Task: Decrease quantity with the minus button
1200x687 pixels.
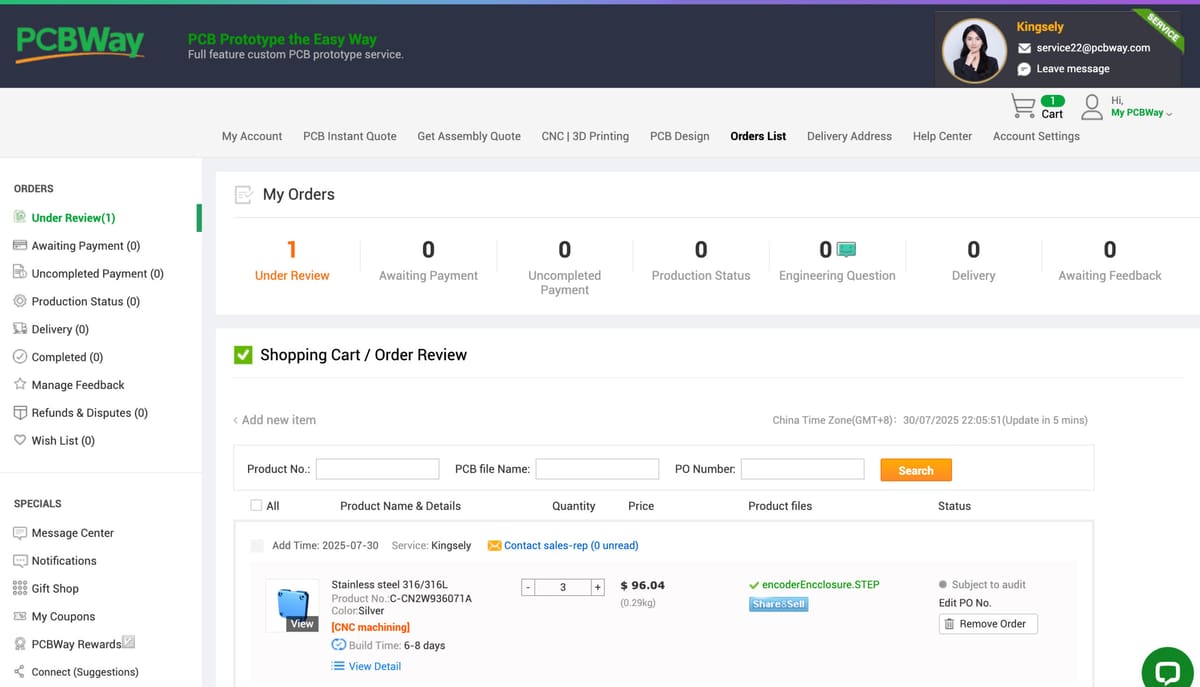Action: point(528,587)
